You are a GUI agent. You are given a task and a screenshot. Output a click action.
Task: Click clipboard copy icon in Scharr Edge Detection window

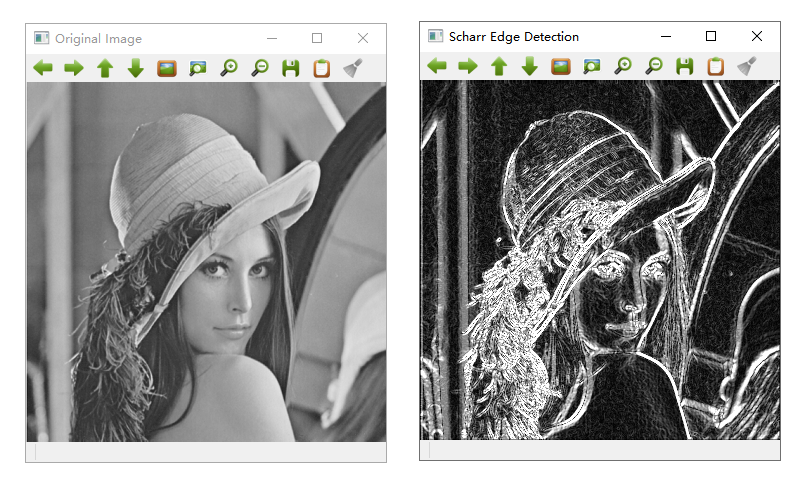click(715, 66)
